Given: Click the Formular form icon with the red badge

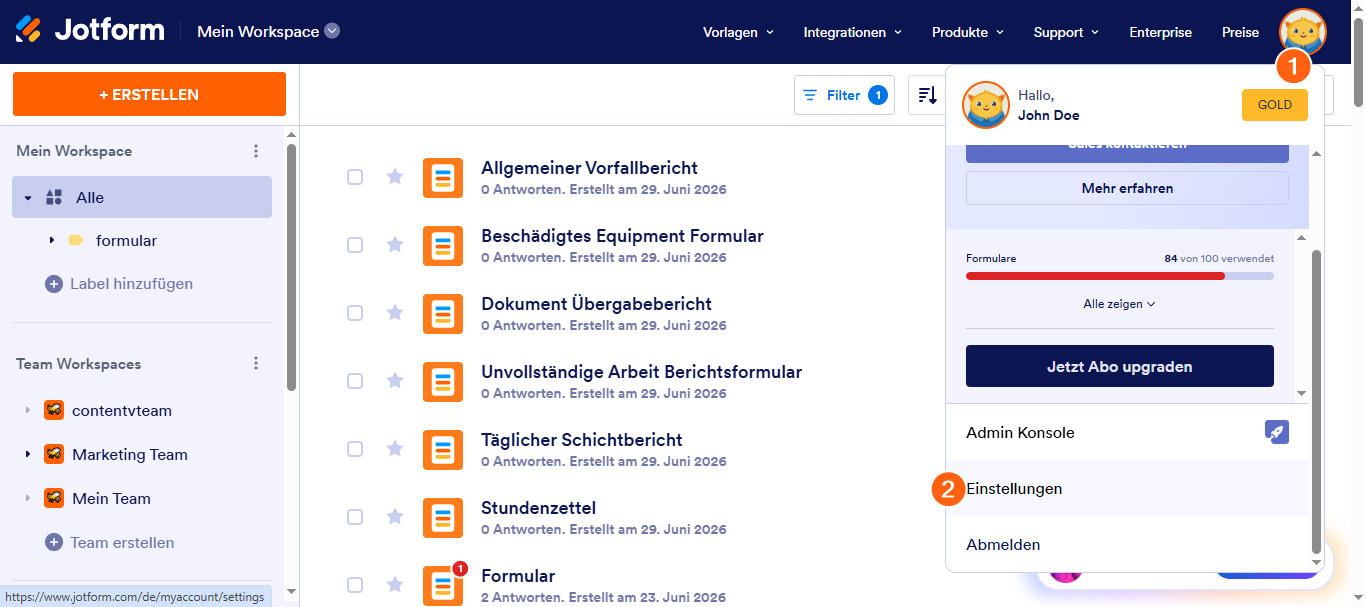Looking at the screenshot, I should pyautogui.click(x=443, y=585).
